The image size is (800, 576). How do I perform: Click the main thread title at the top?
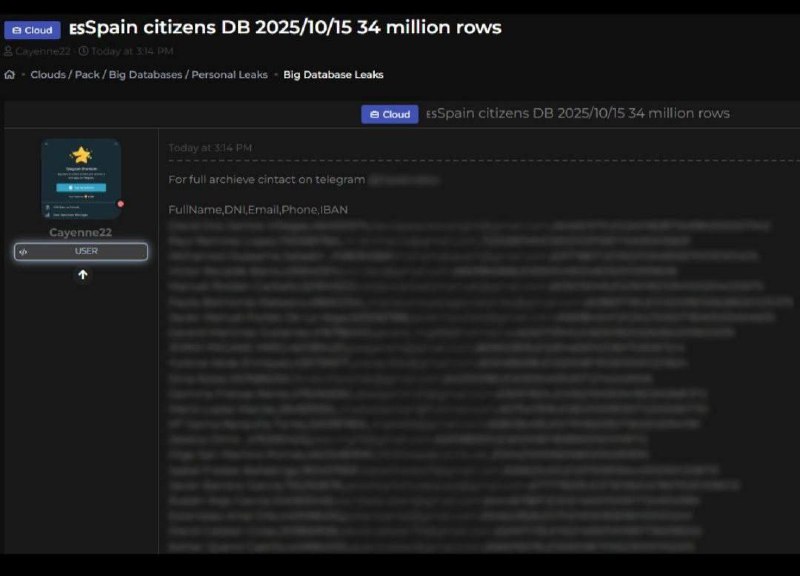[x=285, y=27]
